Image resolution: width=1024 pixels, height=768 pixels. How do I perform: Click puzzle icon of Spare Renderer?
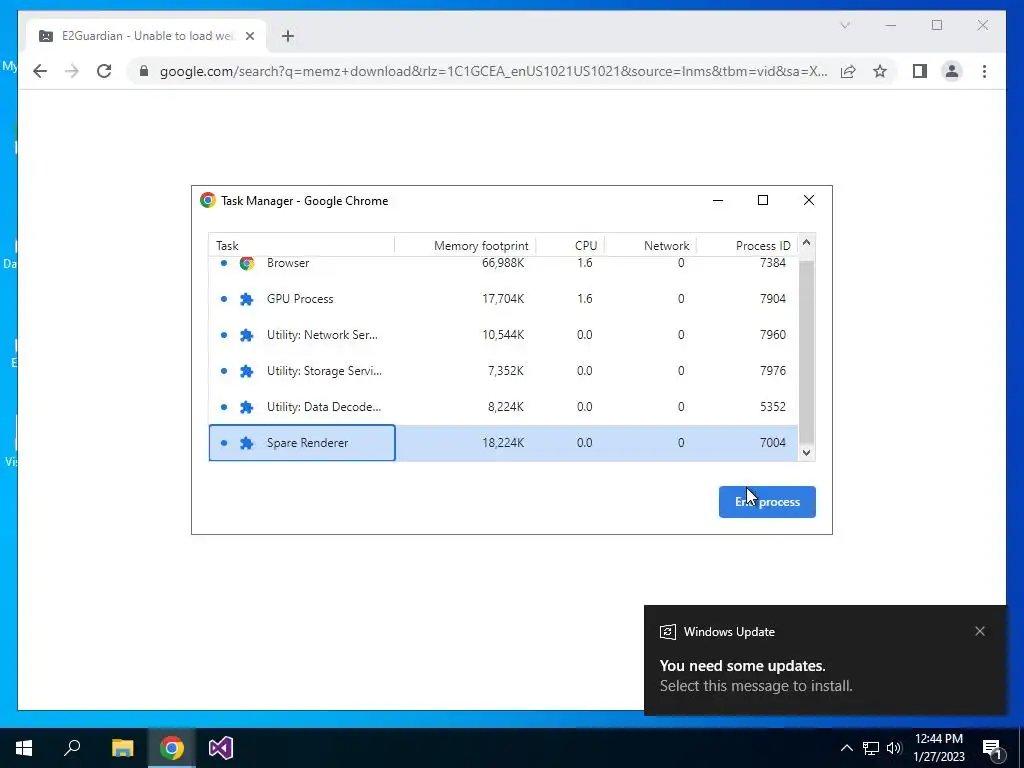tap(246, 443)
